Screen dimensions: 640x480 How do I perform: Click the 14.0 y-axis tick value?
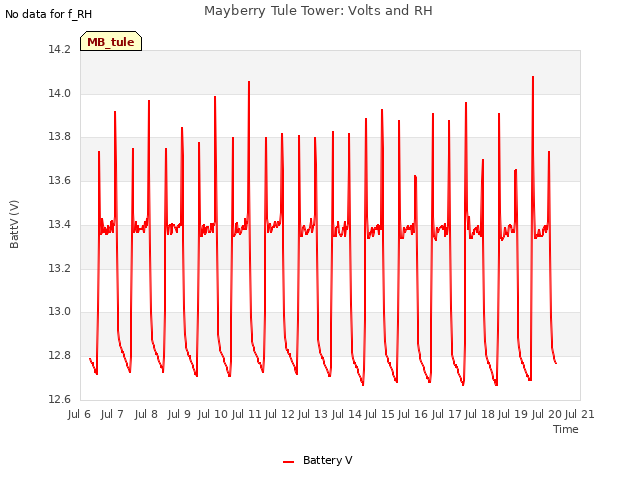pyautogui.click(x=60, y=93)
